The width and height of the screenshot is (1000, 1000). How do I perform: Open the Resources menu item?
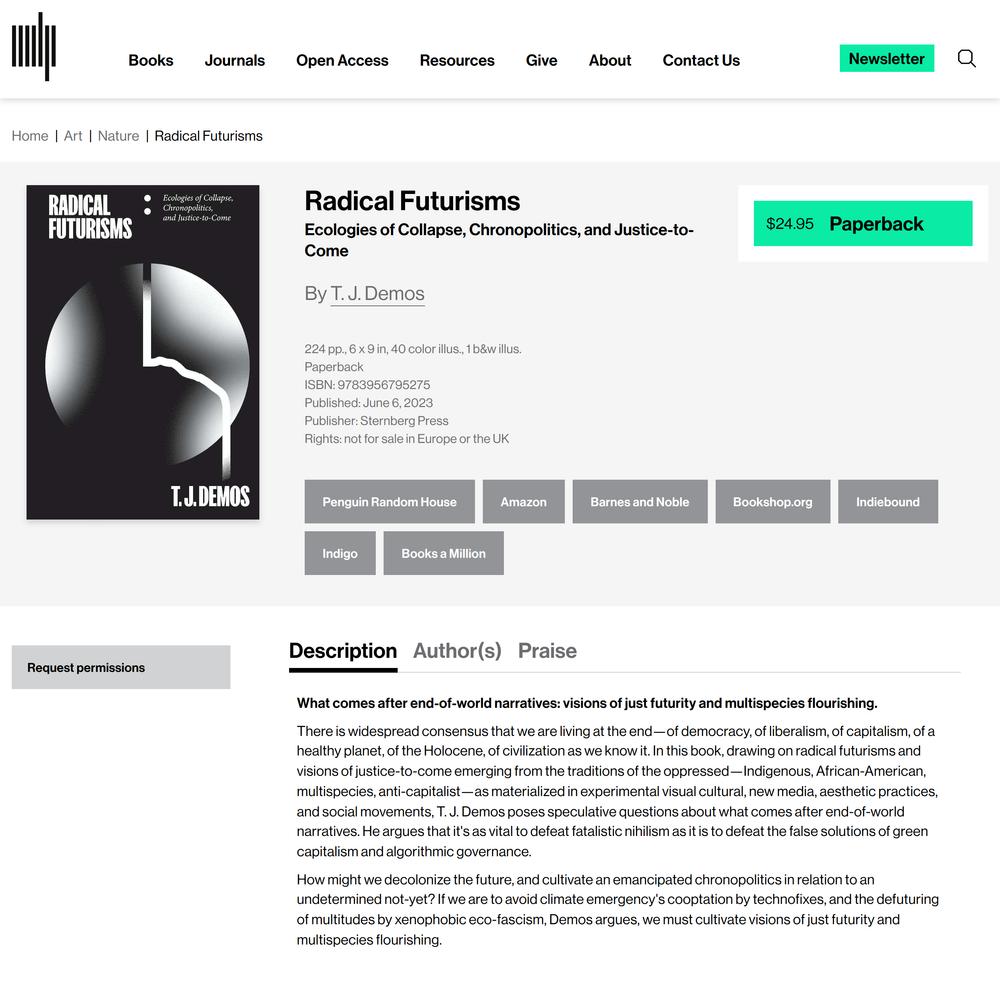(x=457, y=61)
